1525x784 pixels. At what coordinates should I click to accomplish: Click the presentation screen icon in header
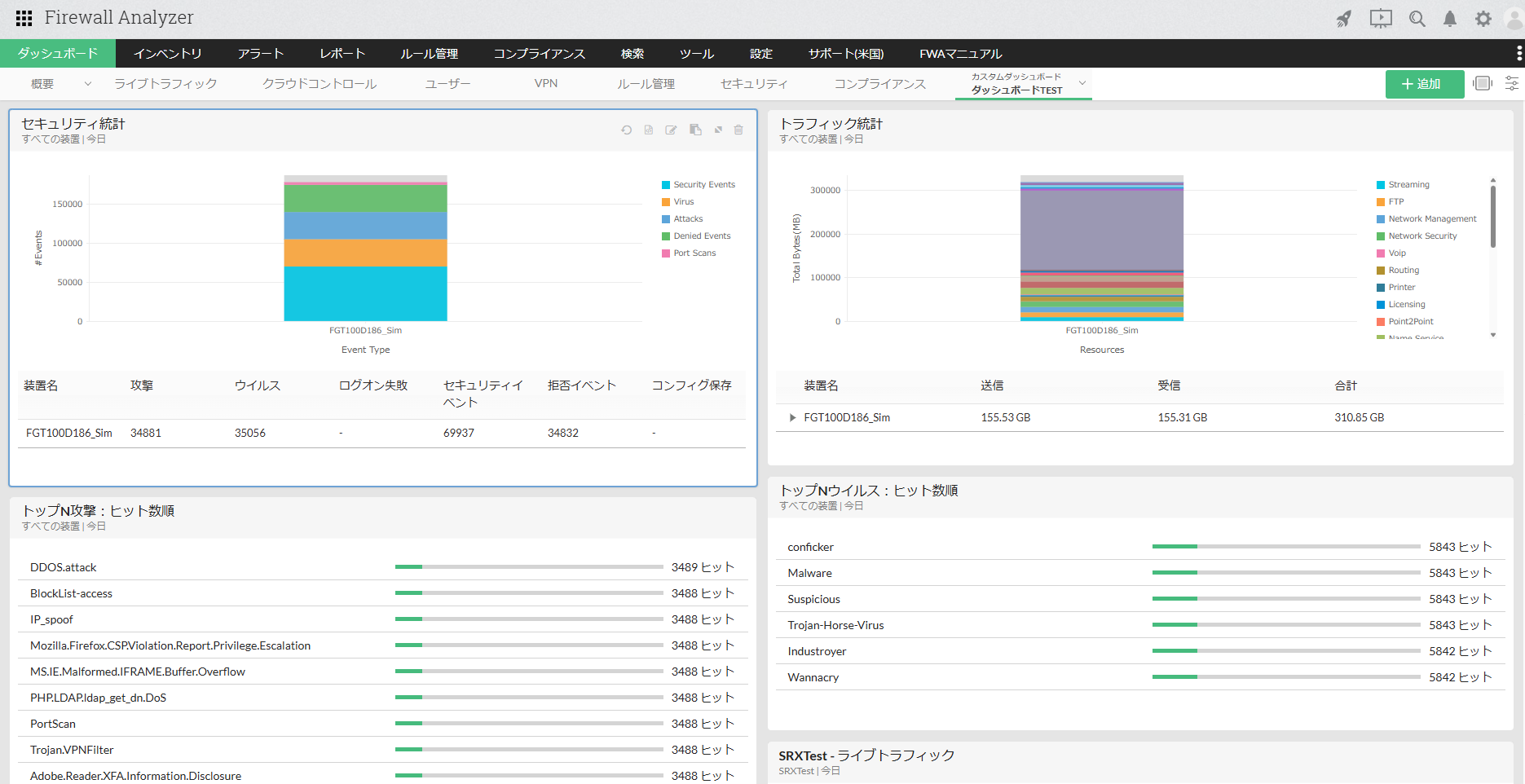click(1381, 19)
